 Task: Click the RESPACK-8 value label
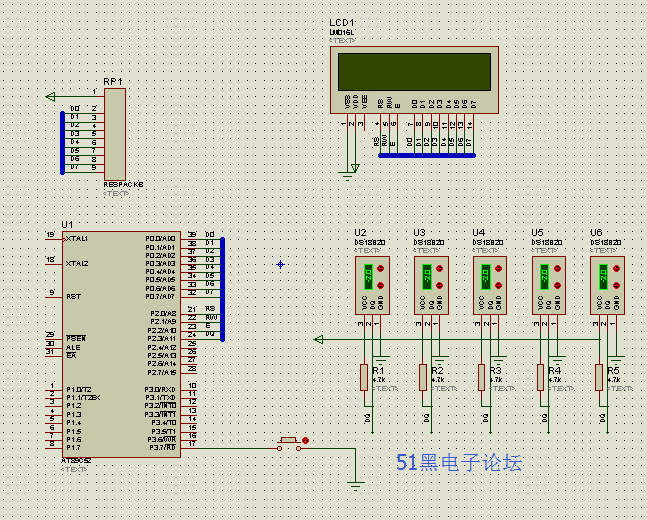123,184
